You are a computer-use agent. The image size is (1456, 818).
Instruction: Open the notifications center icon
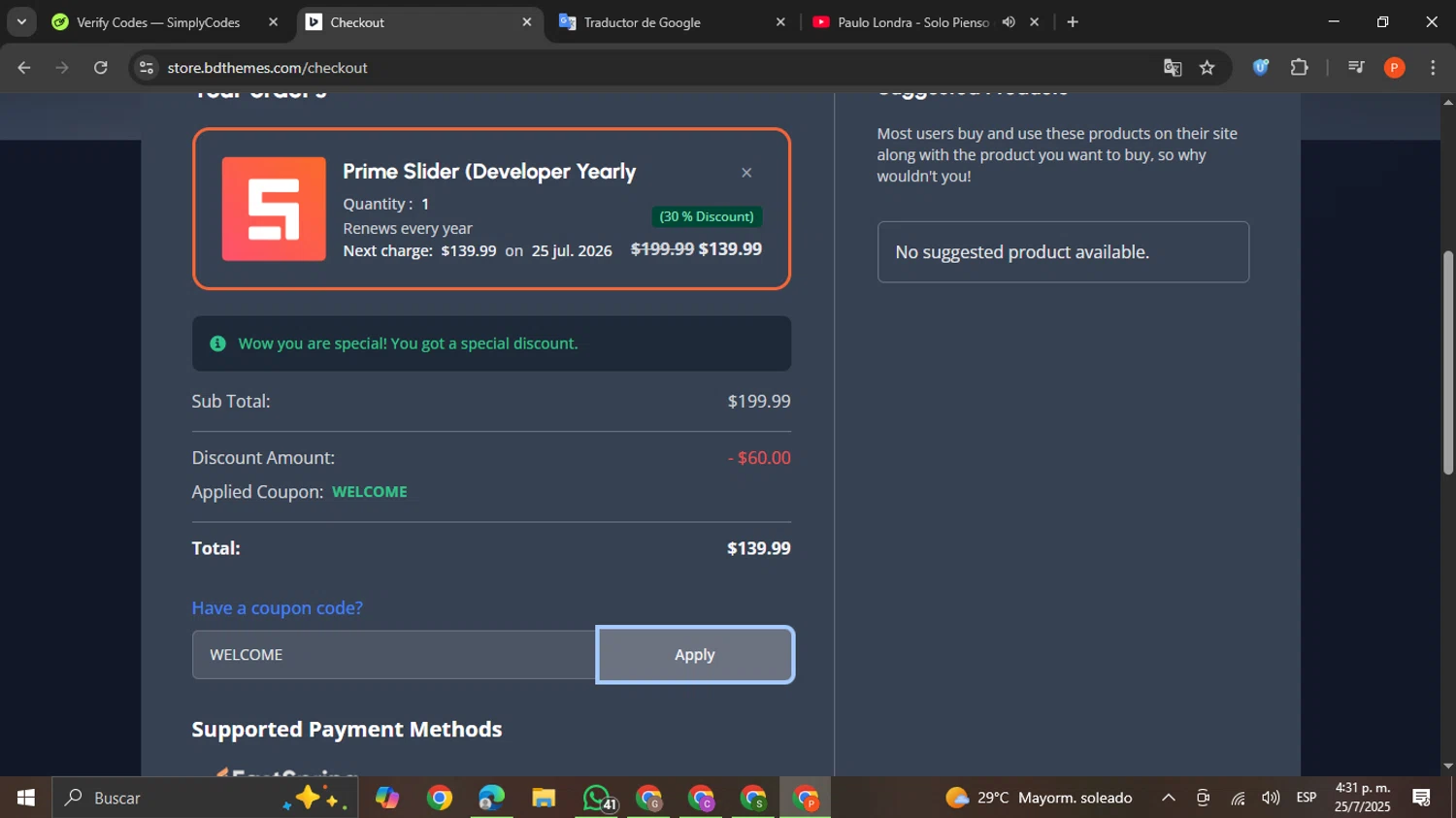(x=1422, y=798)
